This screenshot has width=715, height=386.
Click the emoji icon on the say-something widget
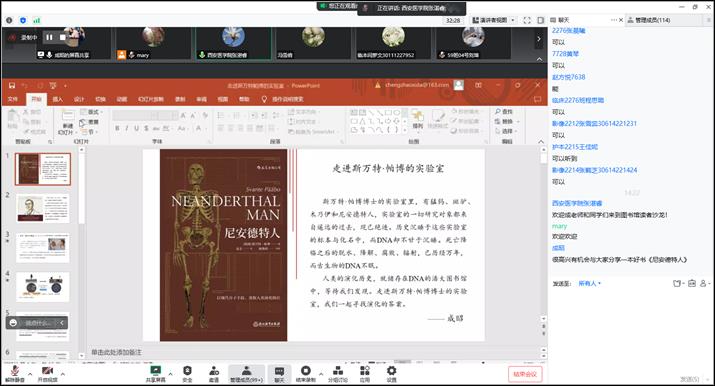click(x=13, y=323)
